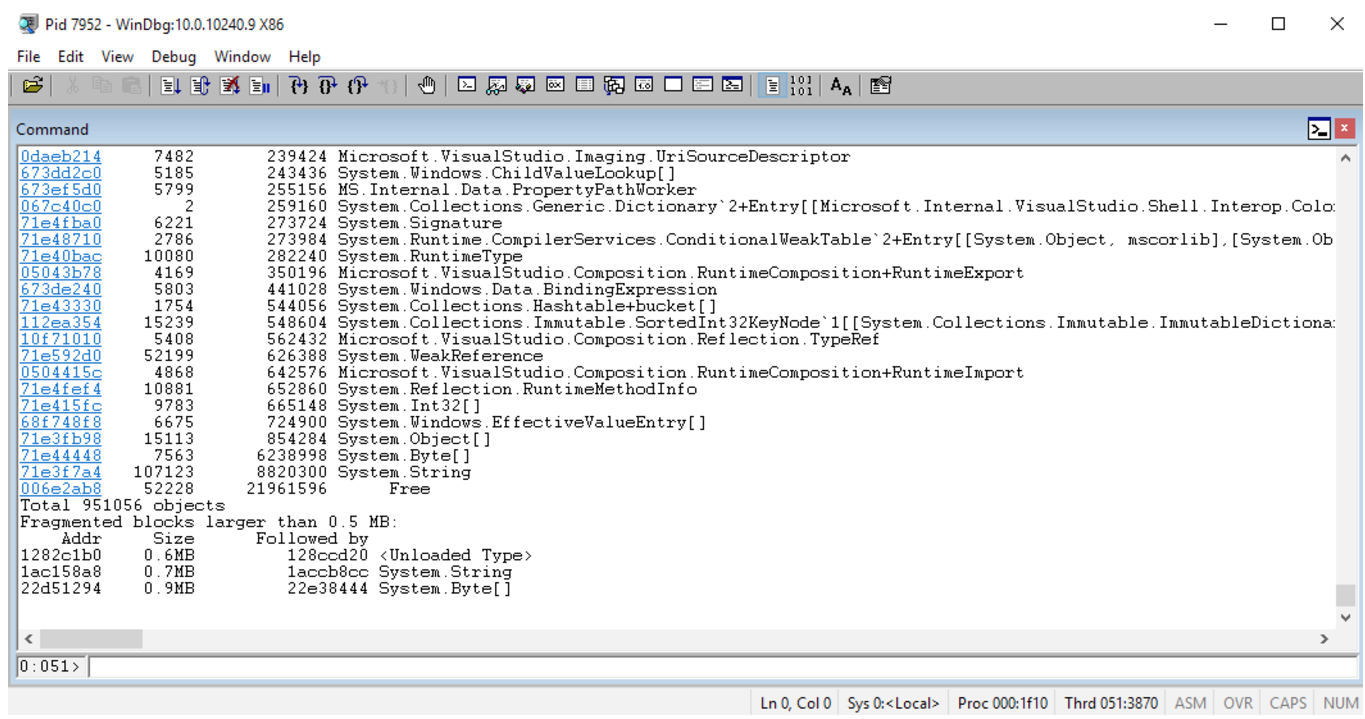The height and width of the screenshot is (719, 1365).
Task: Toggle Source mode off 101 icon
Action: point(801,86)
